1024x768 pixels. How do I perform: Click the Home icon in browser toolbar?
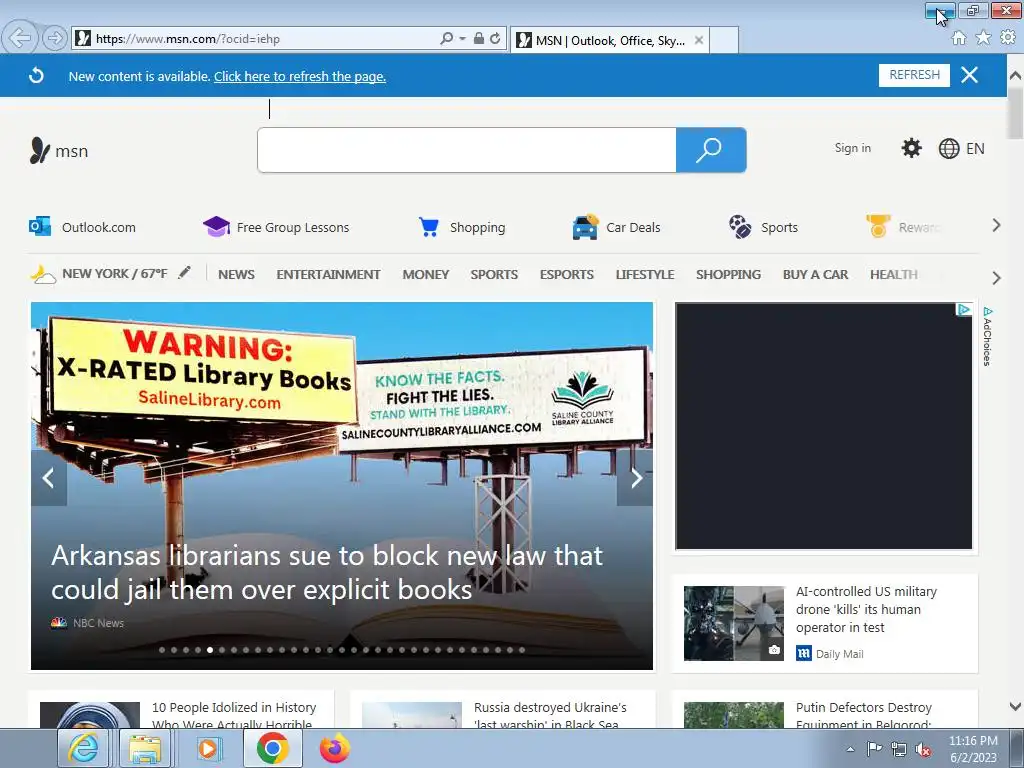[959, 38]
